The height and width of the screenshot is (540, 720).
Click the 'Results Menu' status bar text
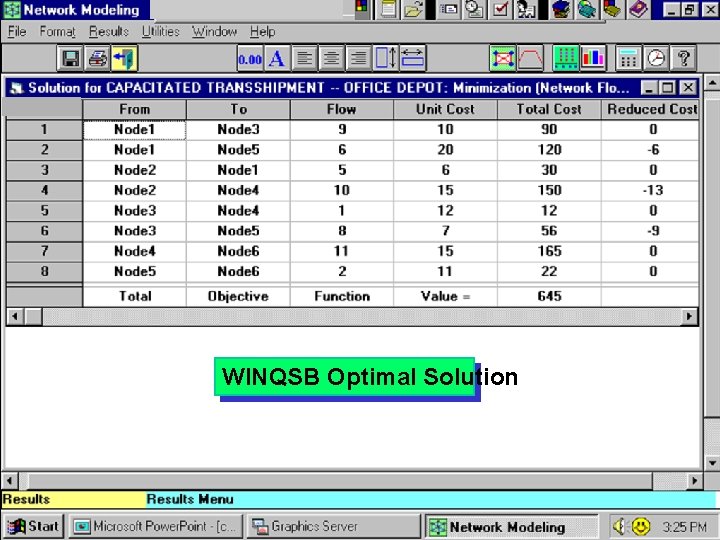(x=190, y=499)
